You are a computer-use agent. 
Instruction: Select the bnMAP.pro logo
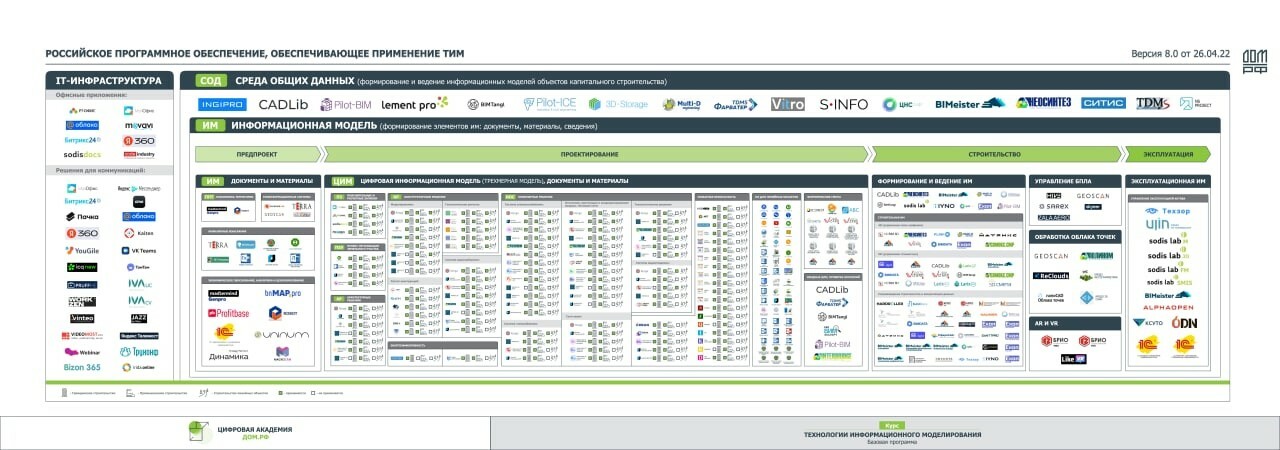283,293
